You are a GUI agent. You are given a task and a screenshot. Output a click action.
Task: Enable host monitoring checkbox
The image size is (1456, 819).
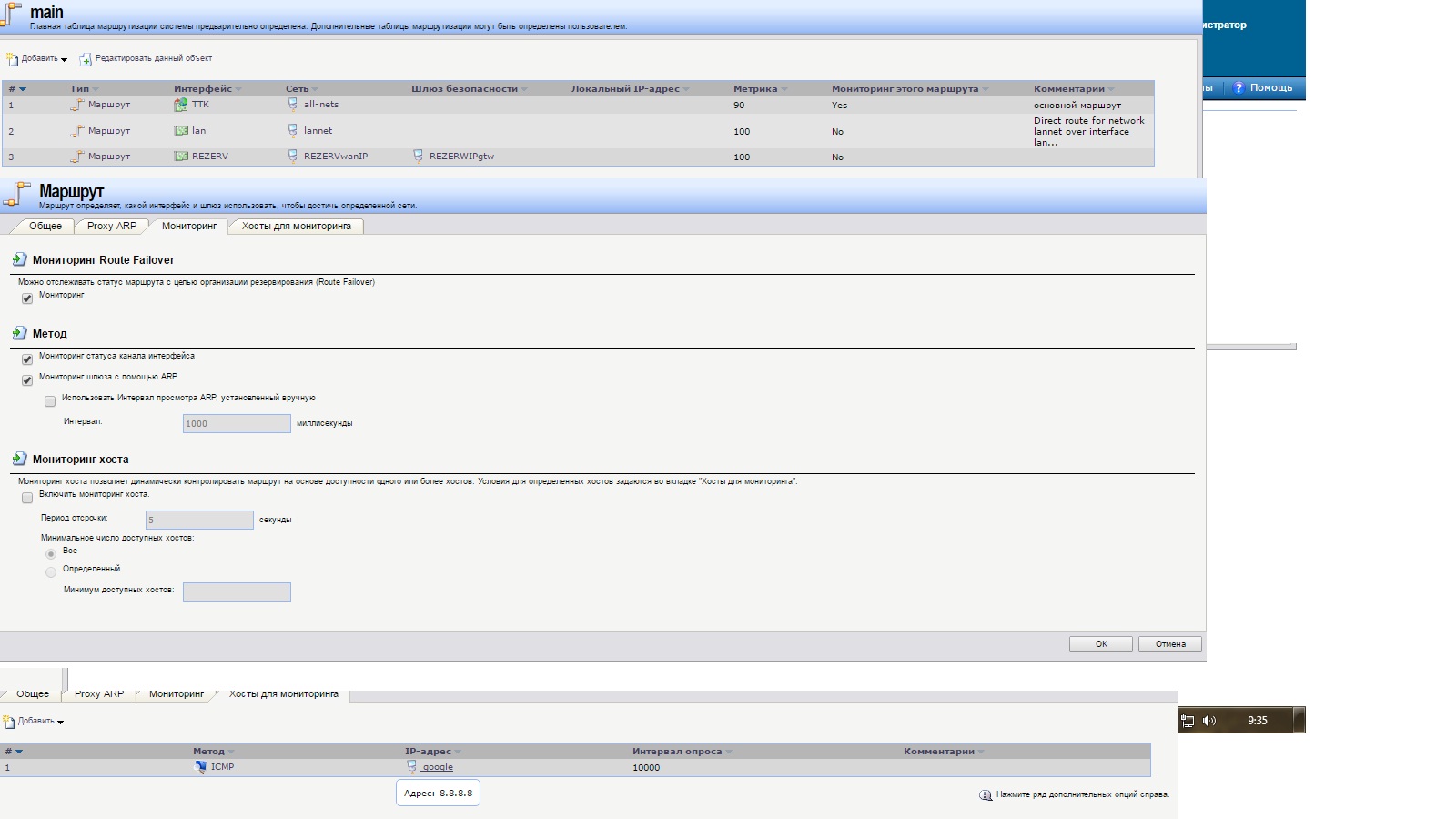tap(27, 498)
